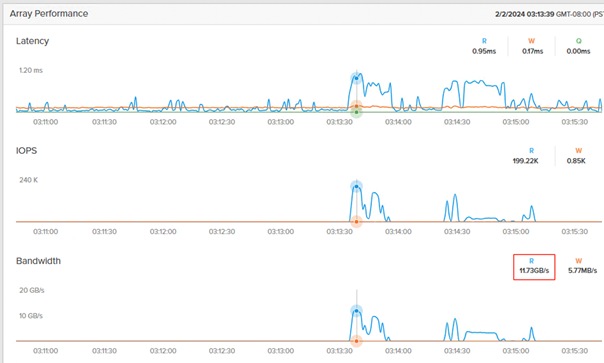Click the Latency chart heading

(x=32, y=41)
